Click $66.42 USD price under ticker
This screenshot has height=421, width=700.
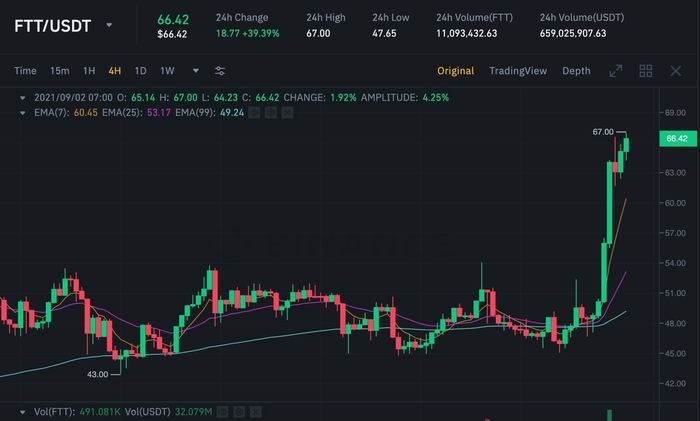[172, 34]
